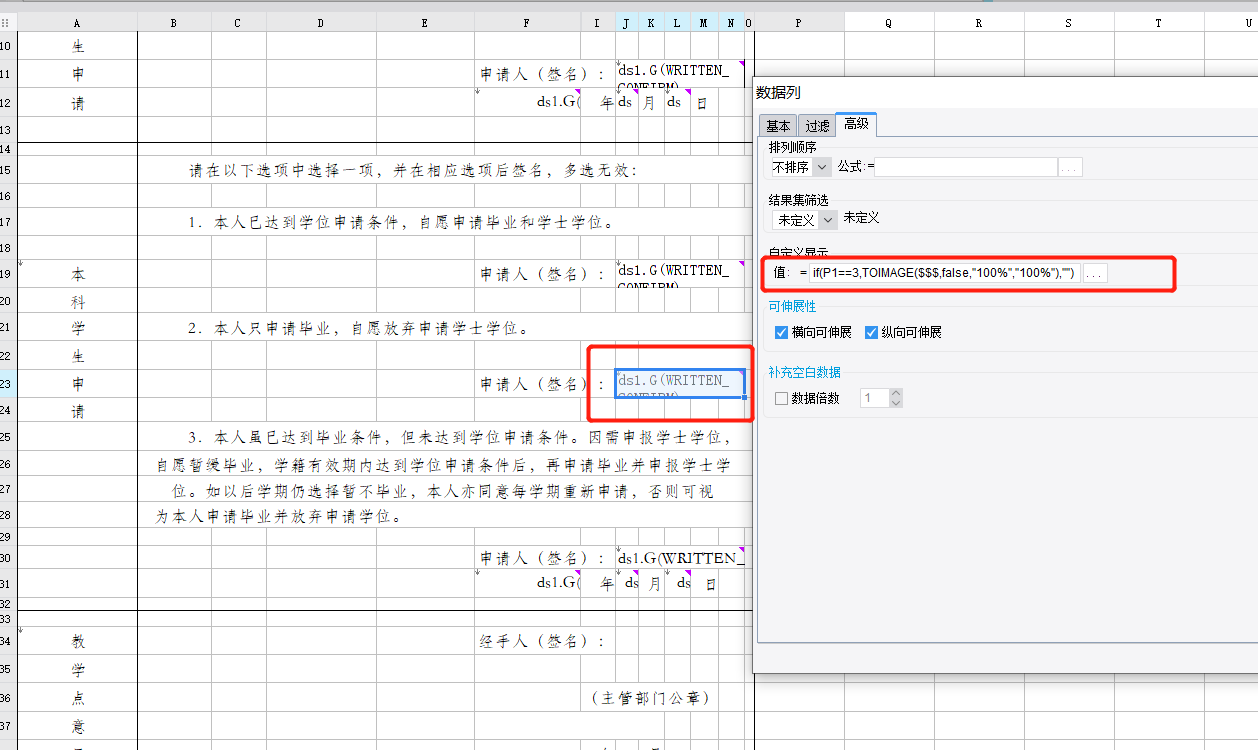The image size is (1258, 750).
Task: Click 申请人(签名) cell in row 30
Action: pos(542,558)
